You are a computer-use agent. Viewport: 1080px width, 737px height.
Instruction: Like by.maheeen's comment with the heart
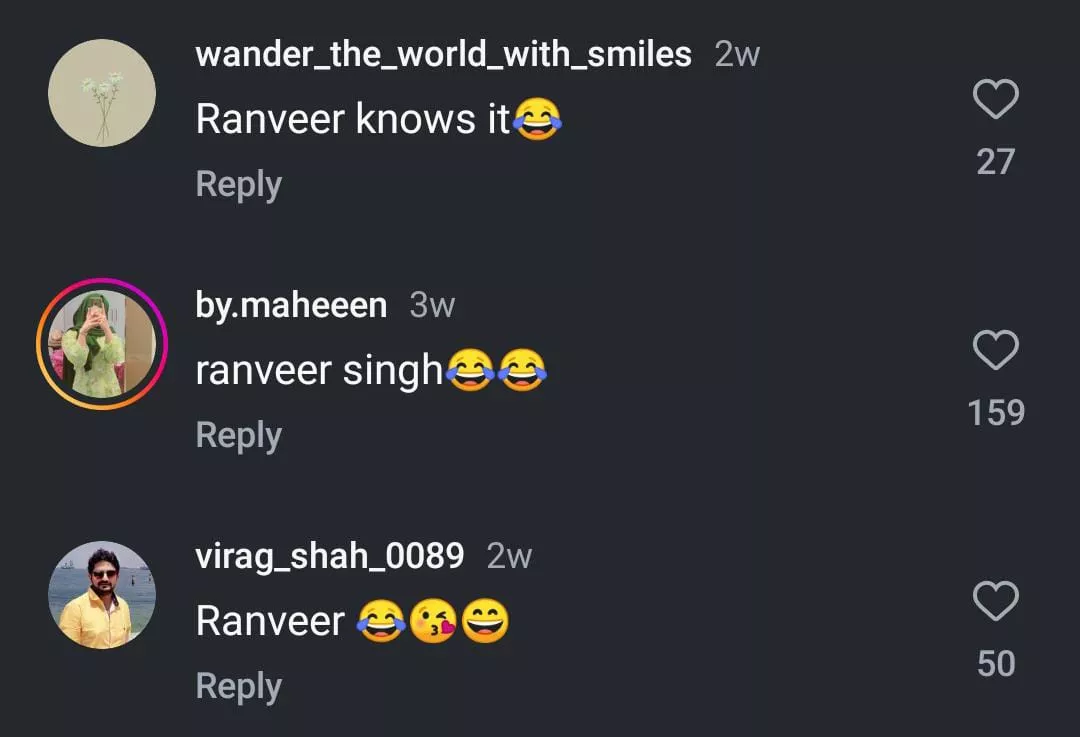click(x=995, y=350)
